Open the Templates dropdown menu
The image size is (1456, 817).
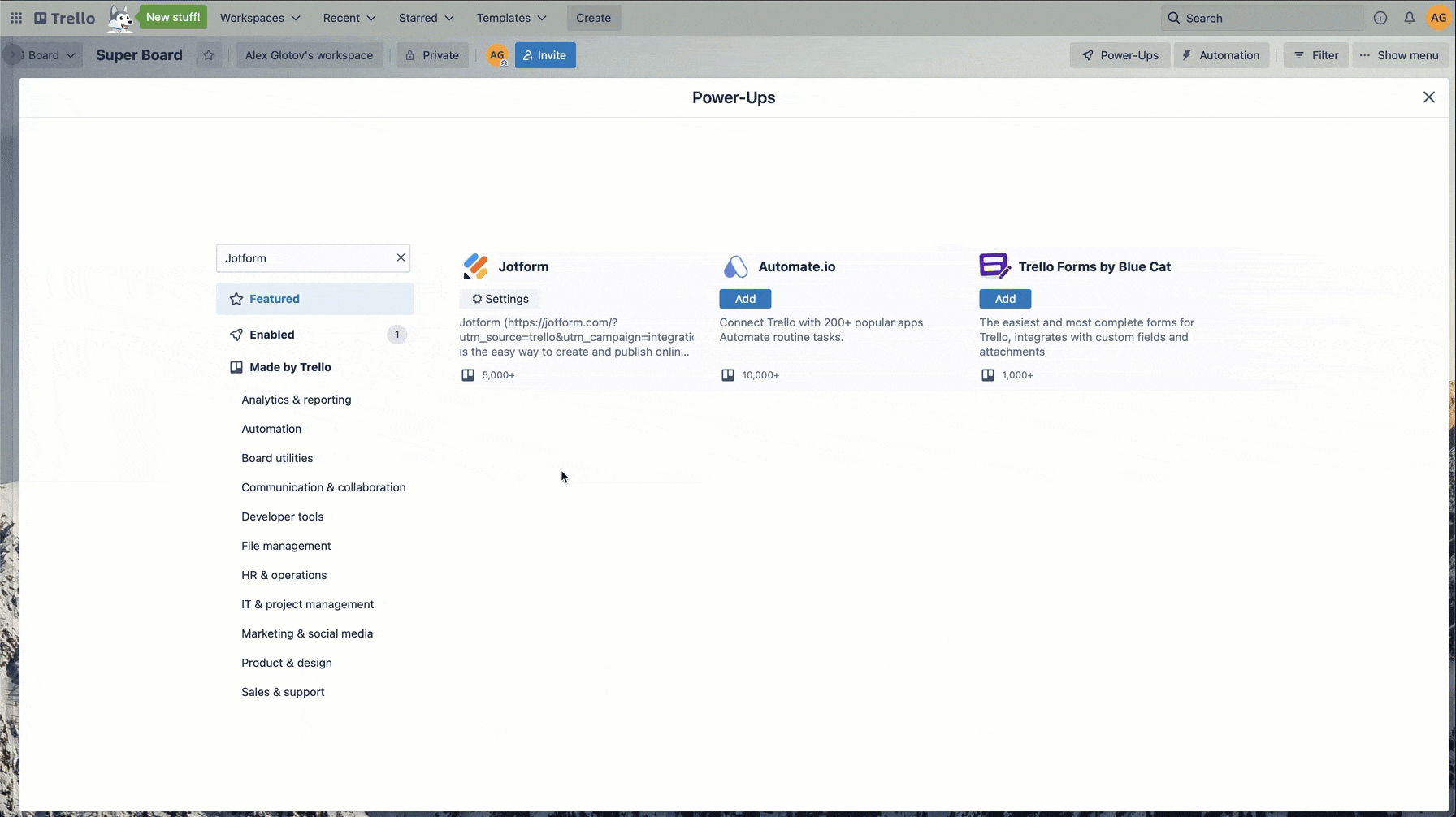(x=511, y=18)
